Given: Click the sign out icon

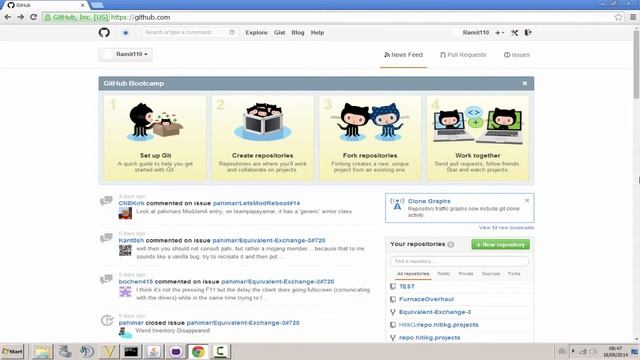Looking at the screenshot, I should [x=528, y=32].
